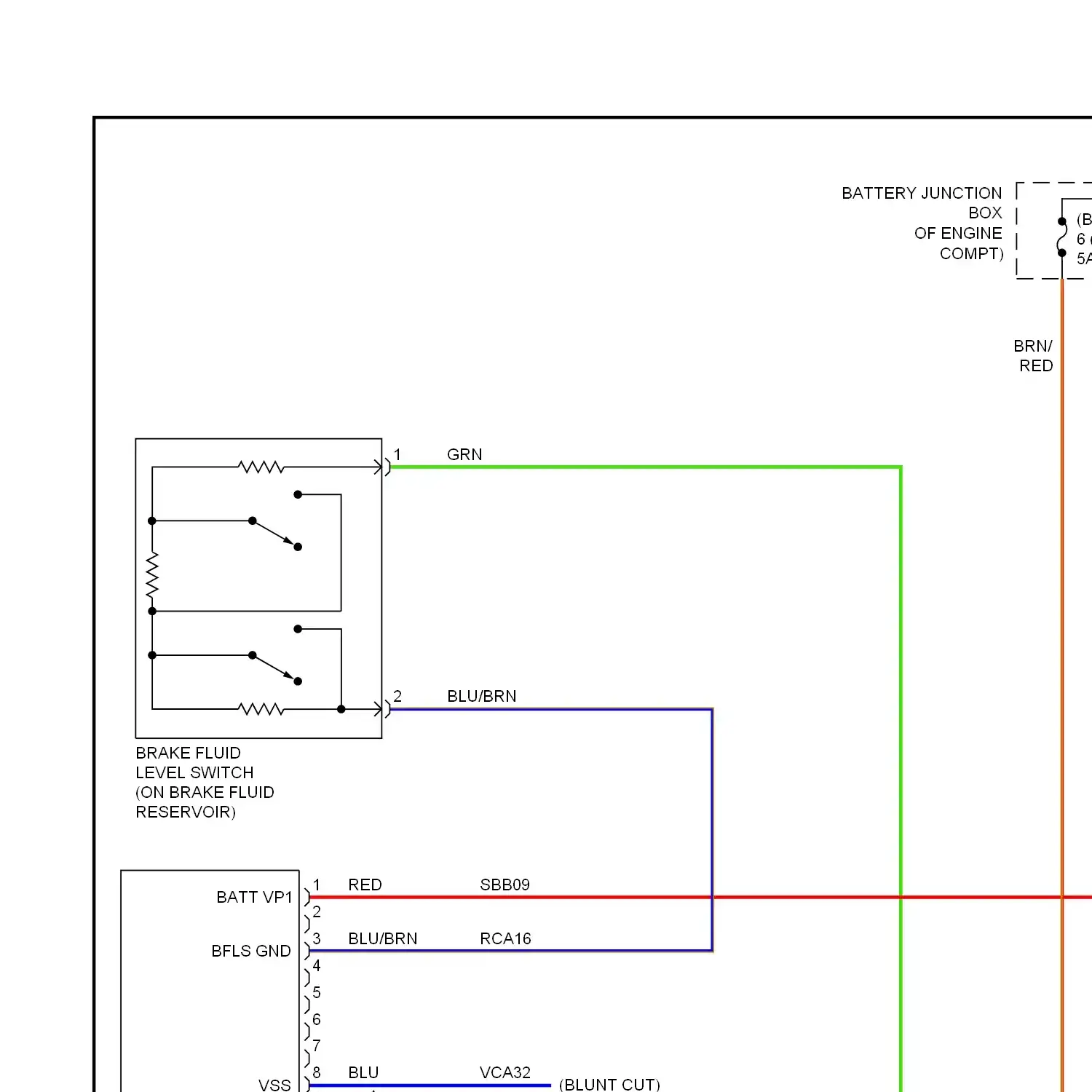The height and width of the screenshot is (1092, 1092).
Task: Select circuit code SBB09
Action: point(505,885)
